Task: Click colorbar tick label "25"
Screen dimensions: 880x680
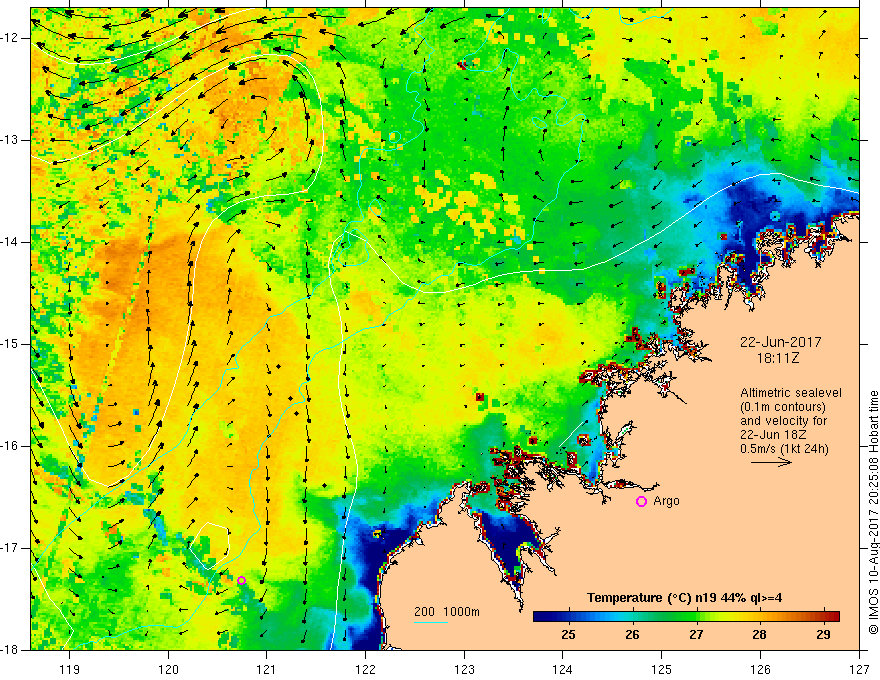Action: pyautogui.click(x=569, y=635)
